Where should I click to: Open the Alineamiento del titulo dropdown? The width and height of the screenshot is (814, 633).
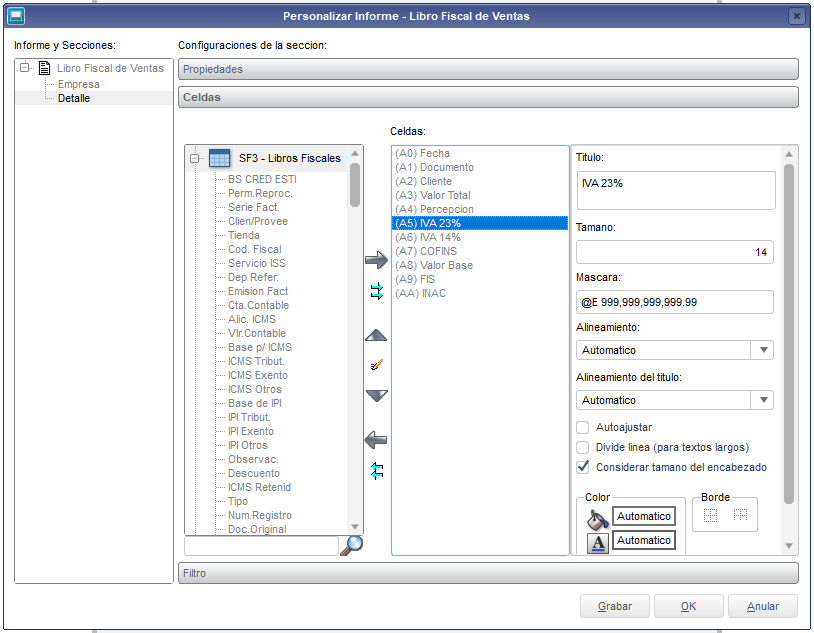tap(763, 400)
